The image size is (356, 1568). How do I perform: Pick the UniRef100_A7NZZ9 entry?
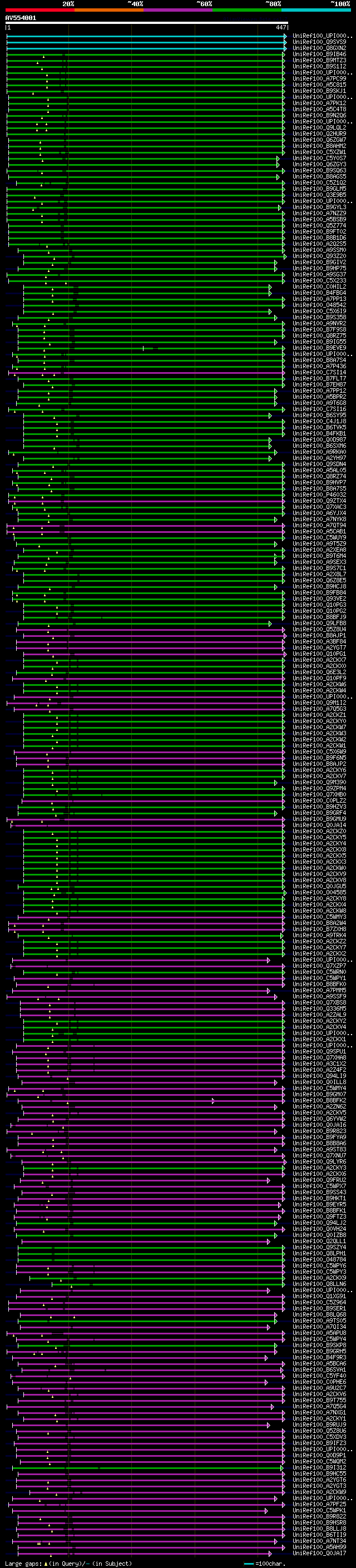click(x=319, y=213)
